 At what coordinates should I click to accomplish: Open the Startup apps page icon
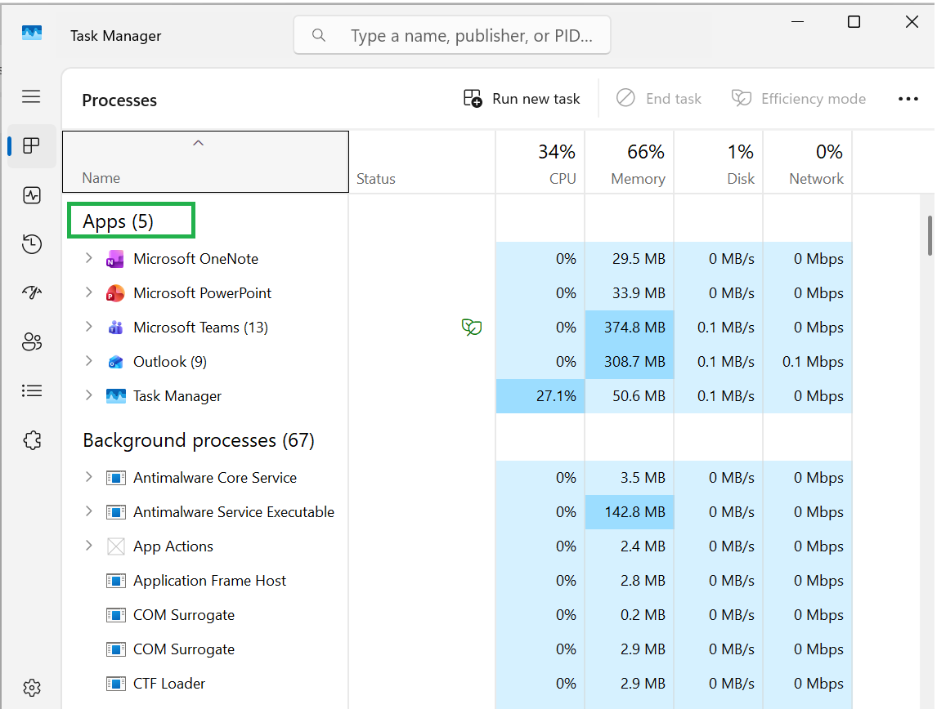coord(32,292)
